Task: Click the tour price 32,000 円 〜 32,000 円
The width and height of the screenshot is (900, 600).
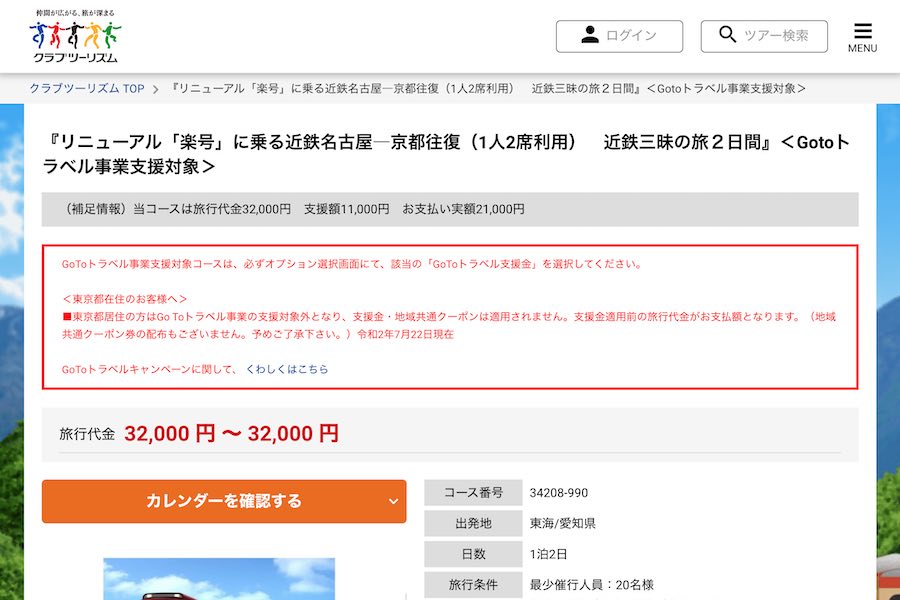Action: click(231, 433)
